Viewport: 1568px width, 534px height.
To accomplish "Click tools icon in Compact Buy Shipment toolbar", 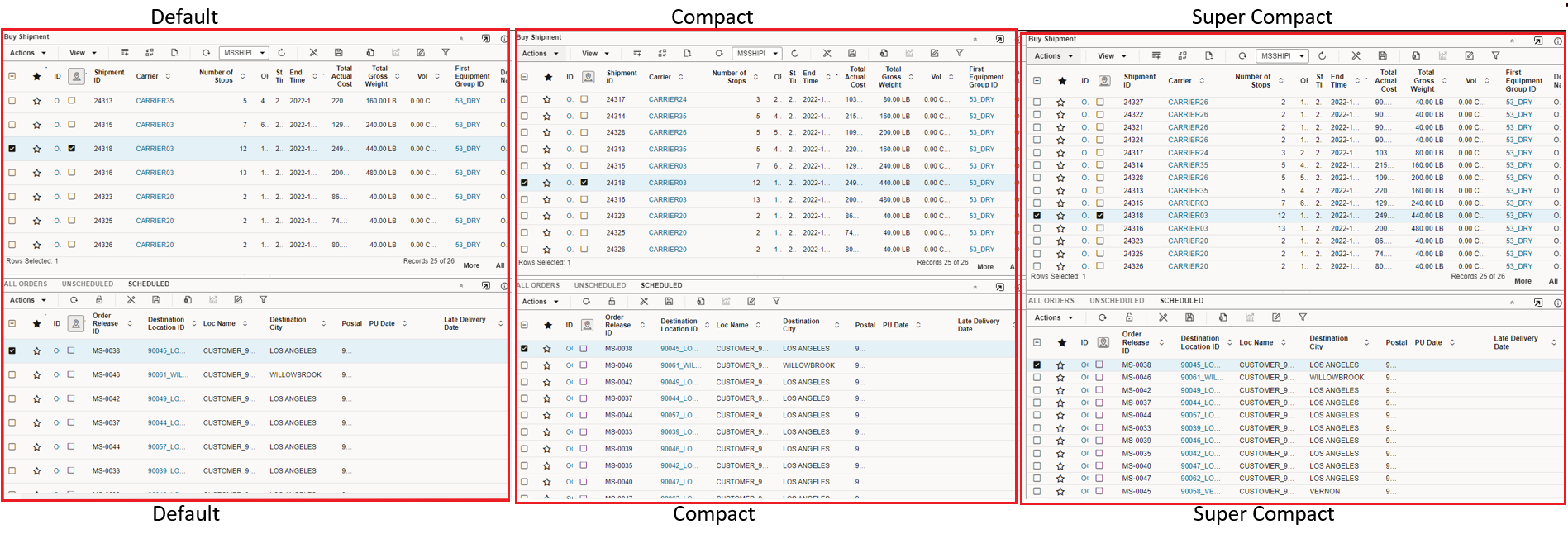I will 827,53.
